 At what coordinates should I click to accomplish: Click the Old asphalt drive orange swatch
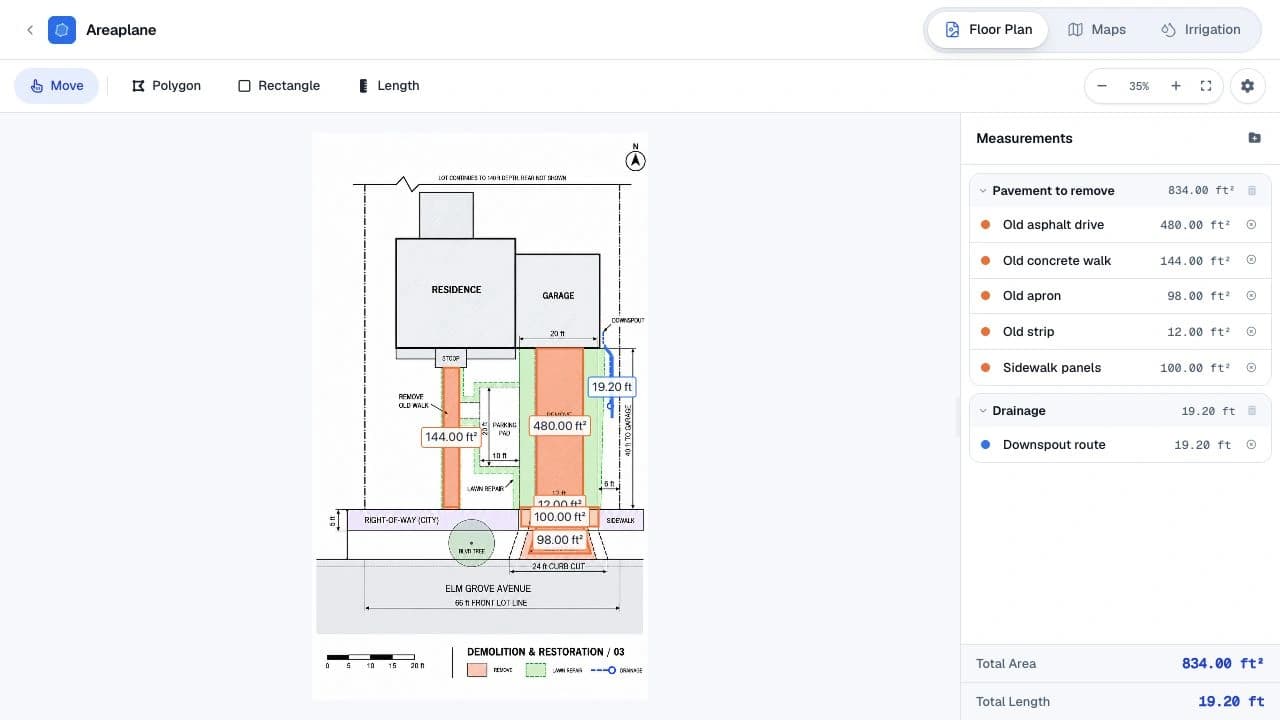(986, 225)
